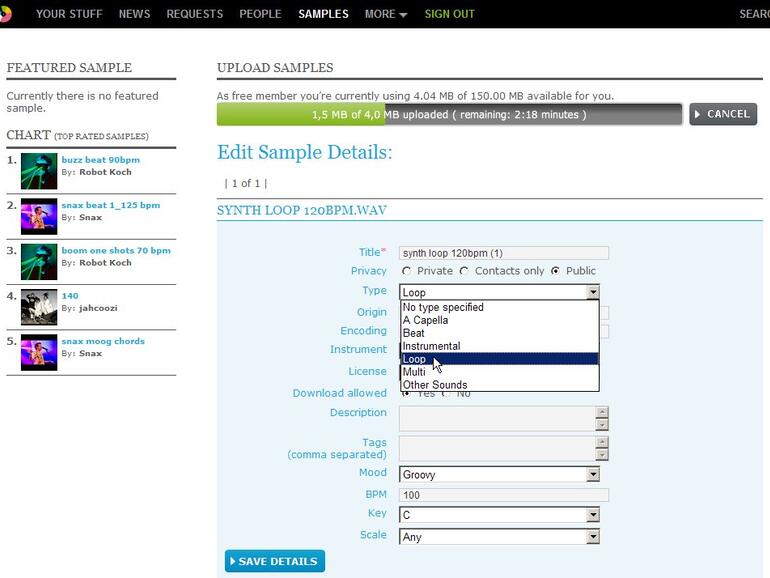Select the highlighted Loop option

tap(500, 359)
